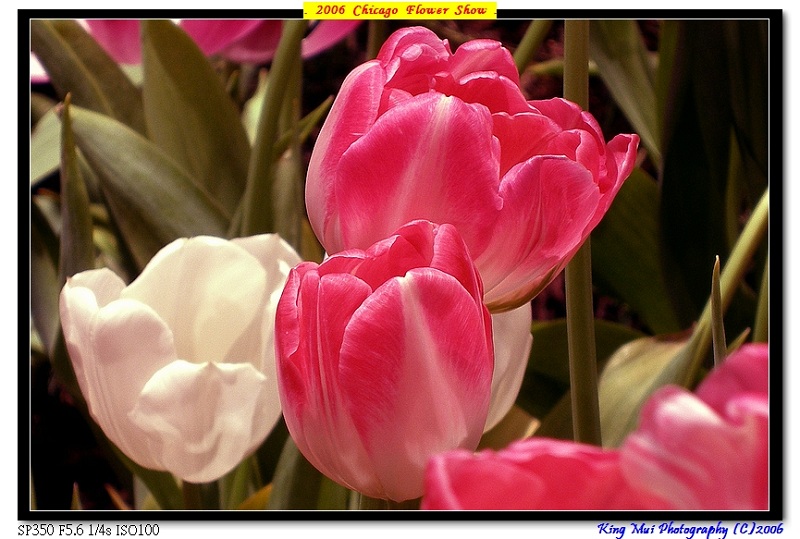Screen dimensions: 800x539
Task: Click the "ISO100" text in the caption
Action: click(140, 530)
